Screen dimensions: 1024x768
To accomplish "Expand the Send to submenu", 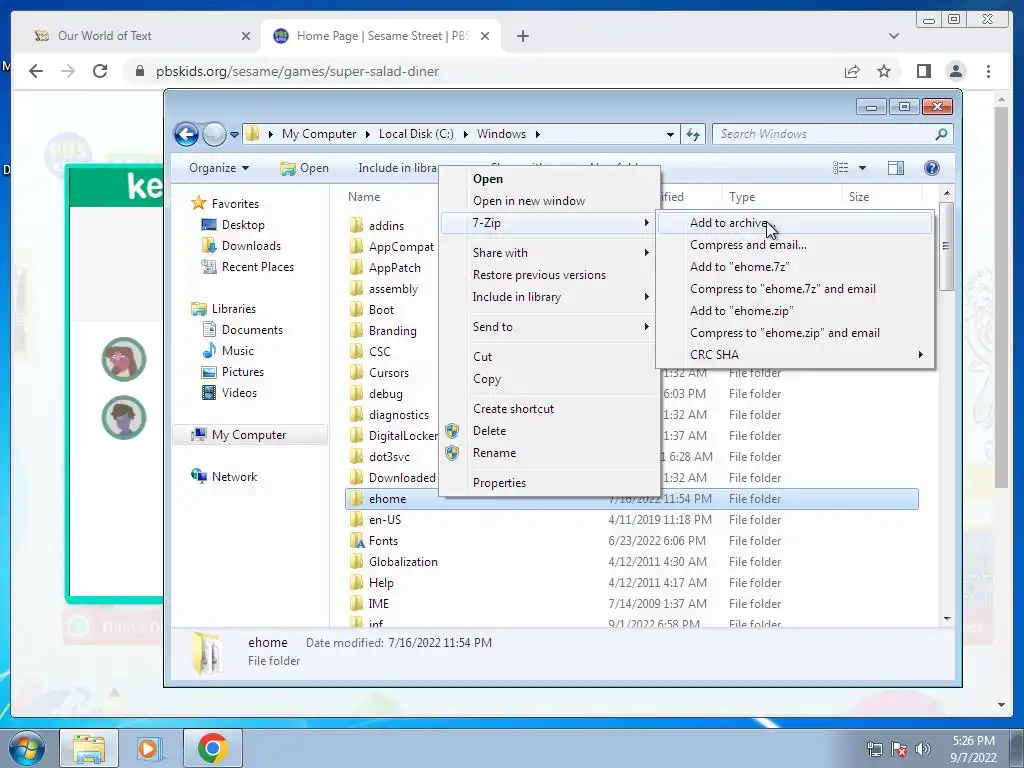I will click(550, 327).
